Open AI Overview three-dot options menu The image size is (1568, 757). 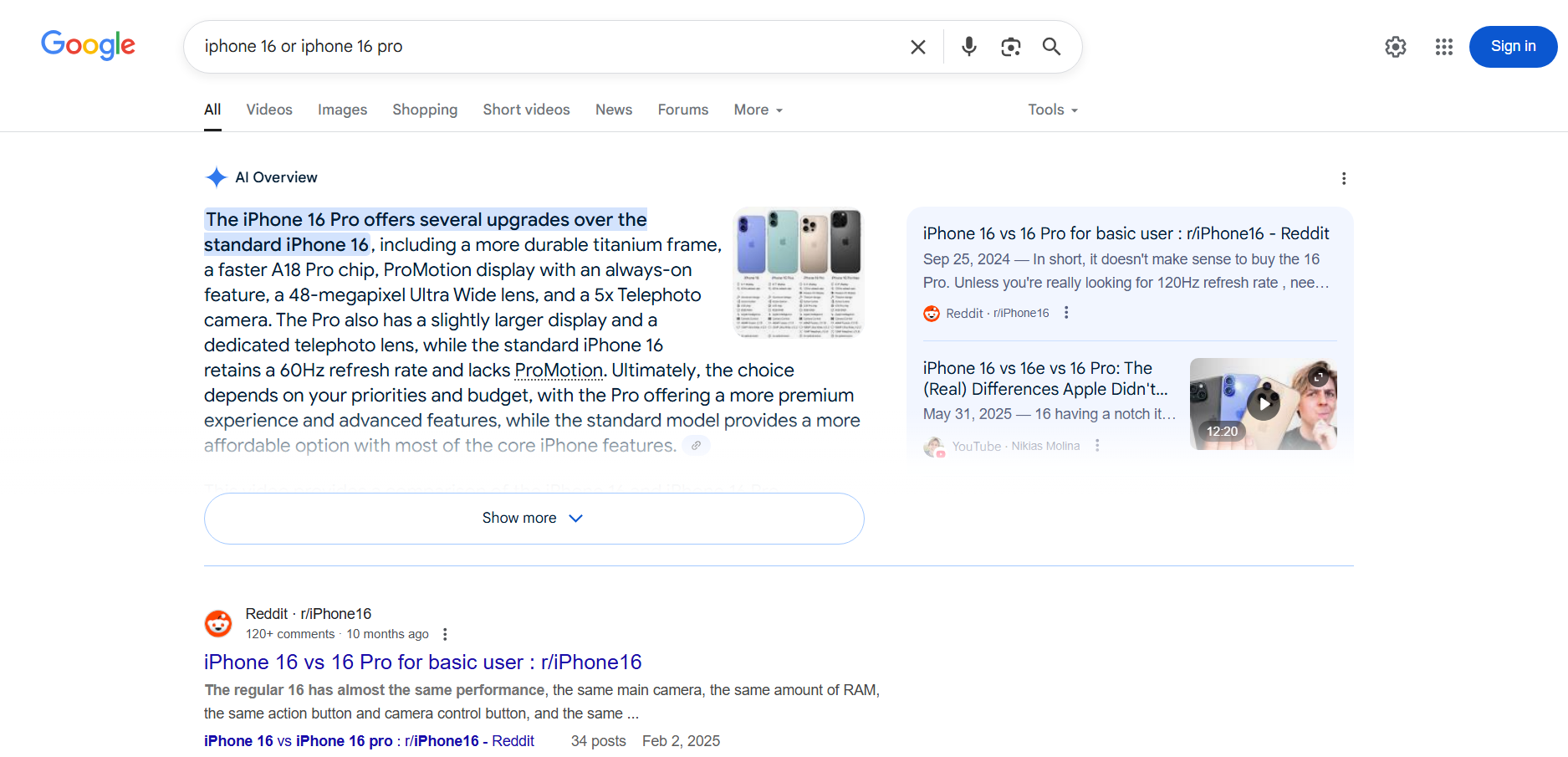click(x=1343, y=178)
